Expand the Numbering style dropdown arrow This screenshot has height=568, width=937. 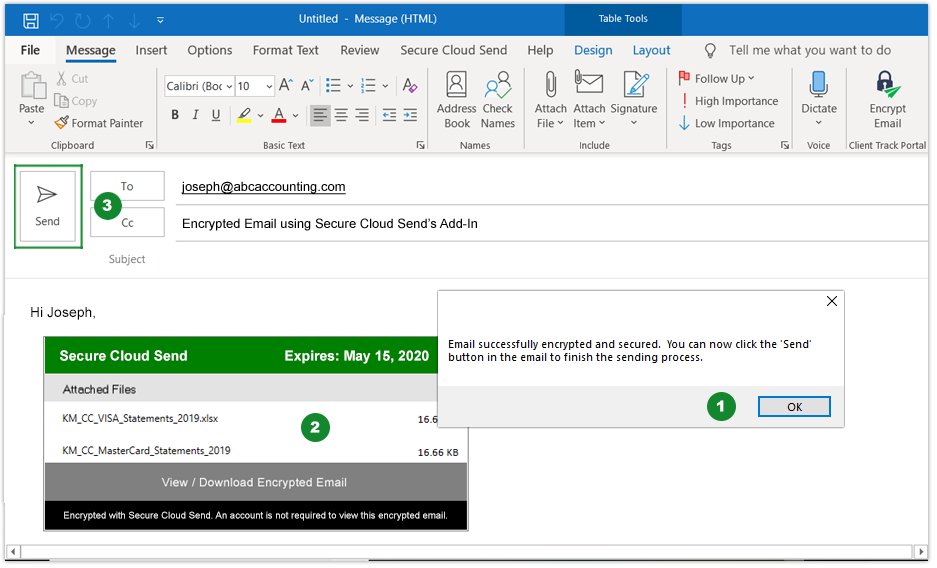pos(385,86)
